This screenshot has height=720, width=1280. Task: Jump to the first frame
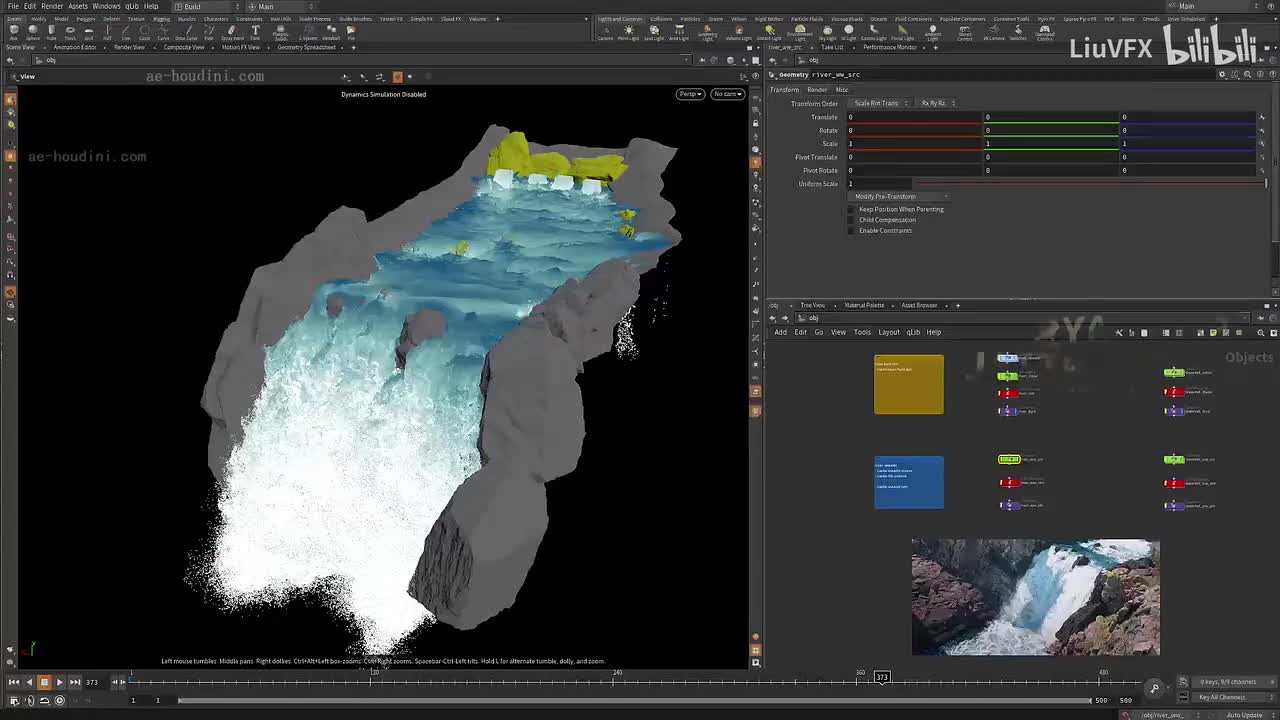13,682
